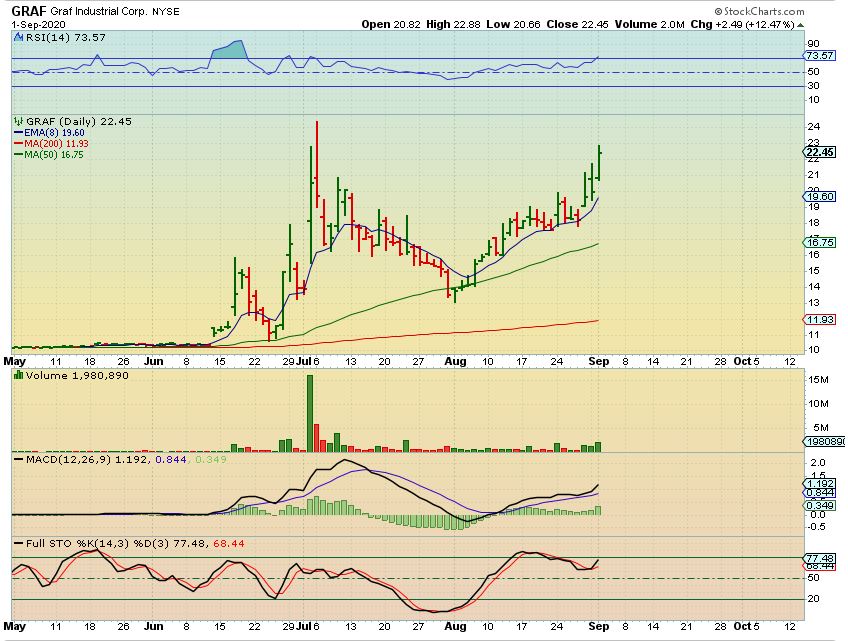Image resolution: width=848 pixels, height=641 pixels.
Task: Click the 1.192 MACD value tag on right axis
Action: 819,482
